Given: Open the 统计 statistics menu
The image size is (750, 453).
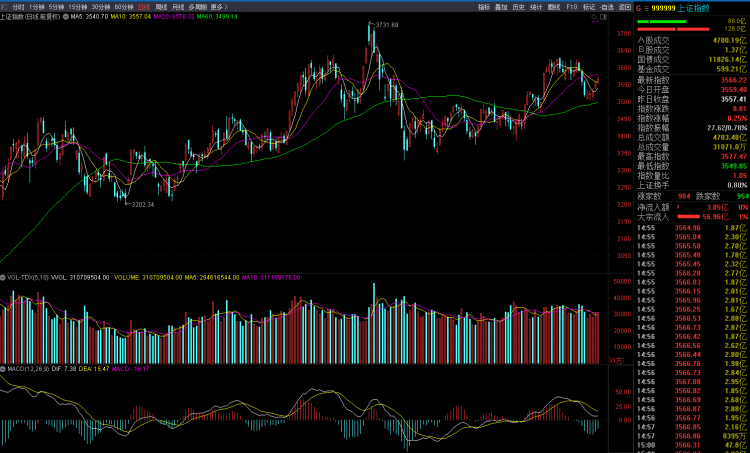Looking at the screenshot, I should point(535,6).
